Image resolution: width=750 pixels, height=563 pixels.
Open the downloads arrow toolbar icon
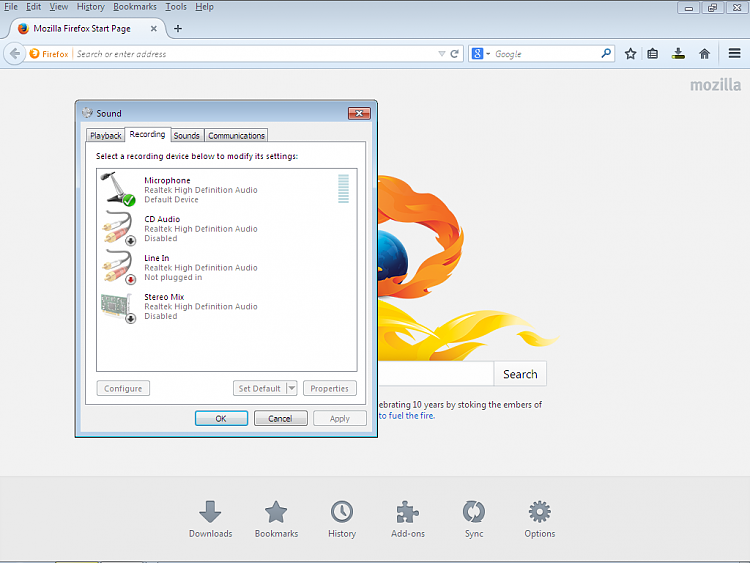coord(678,54)
